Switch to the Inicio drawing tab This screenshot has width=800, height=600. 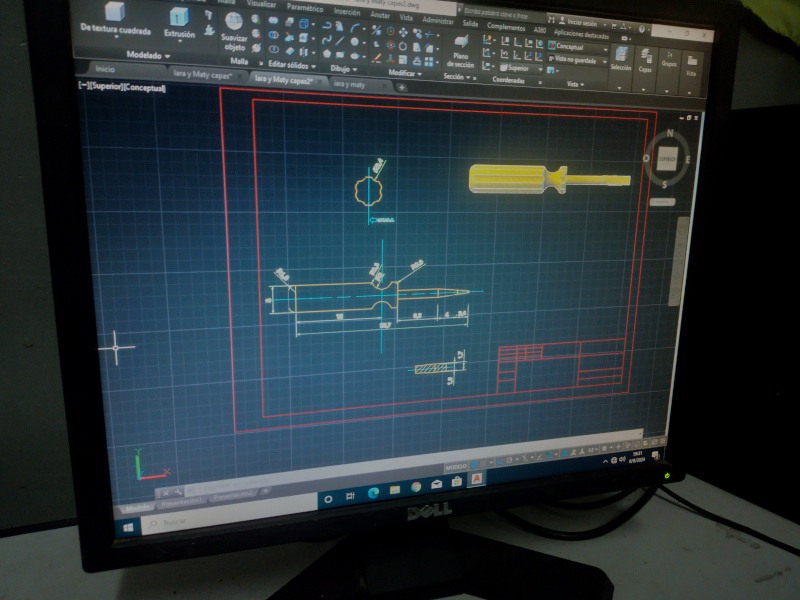(106, 68)
